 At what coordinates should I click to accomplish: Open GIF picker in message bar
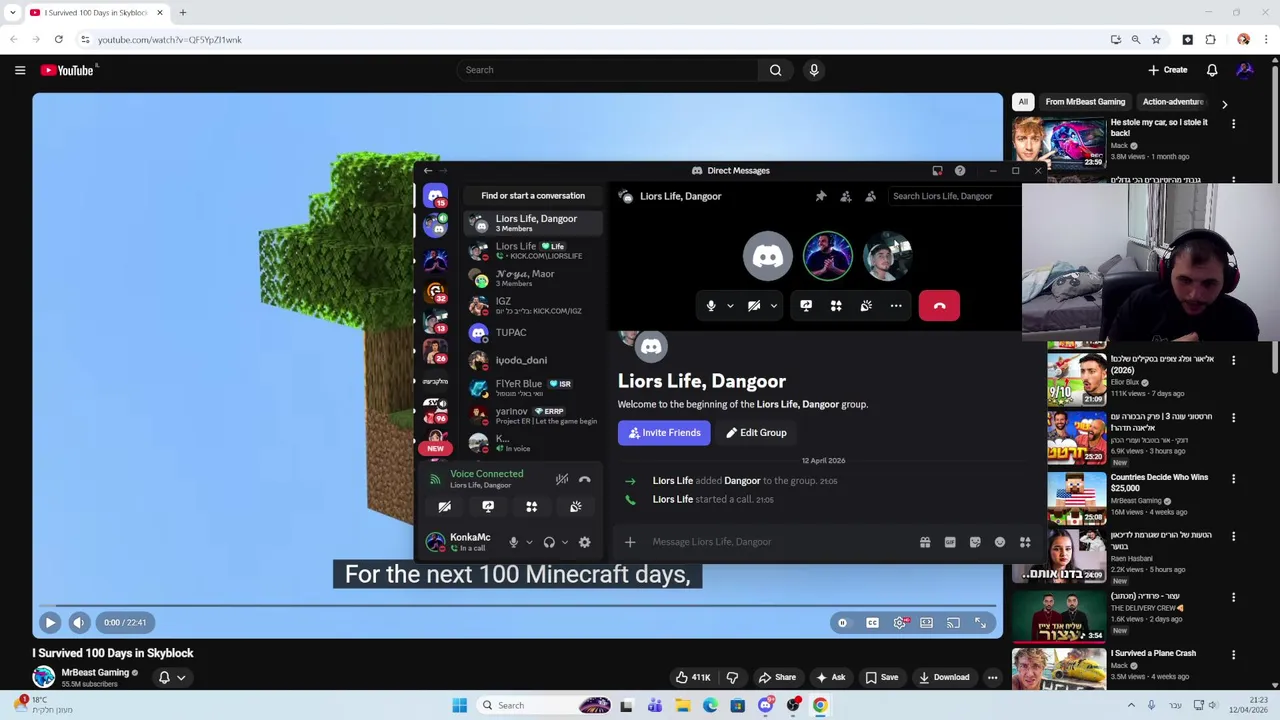(950, 542)
